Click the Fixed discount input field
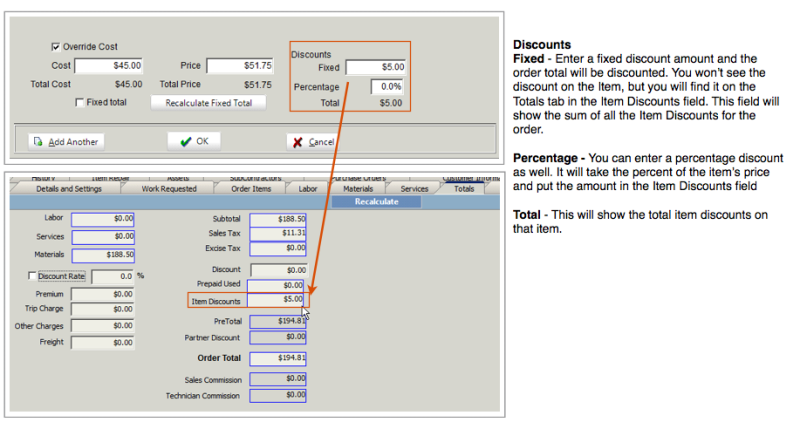Image resolution: width=800 pixels, height=429 pixels. (376, 67)
